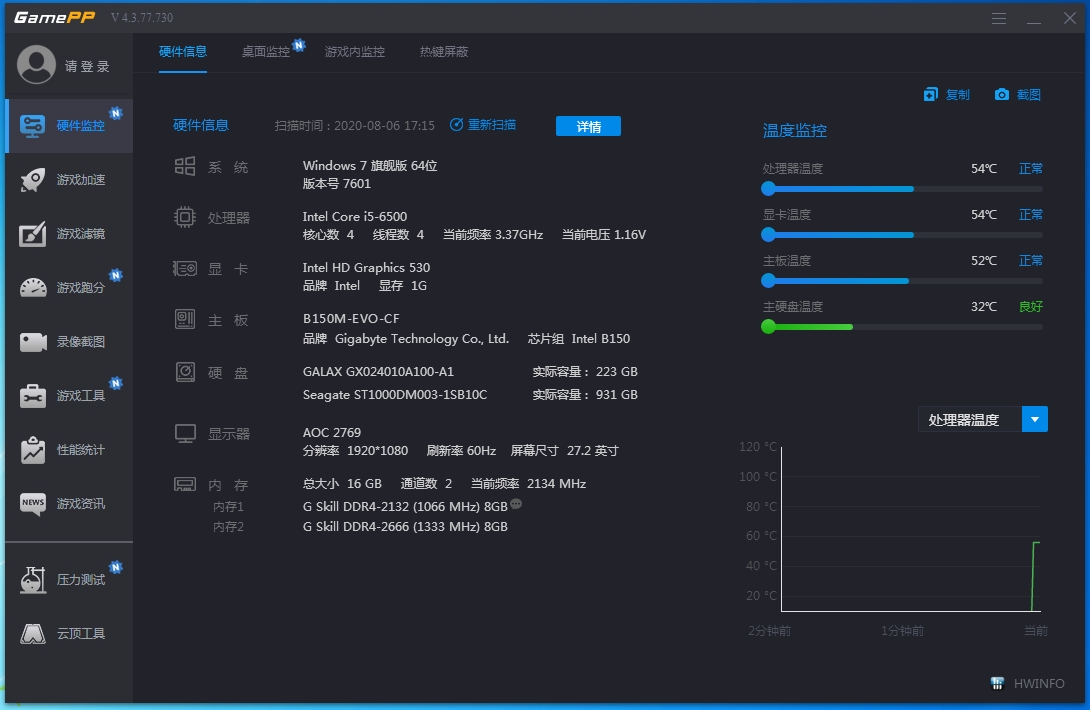Image resolution: width=1090 pixels, height=710 pixels.
Task: Click the blue dropdown arrow button
Action: tap(1034, 419)
